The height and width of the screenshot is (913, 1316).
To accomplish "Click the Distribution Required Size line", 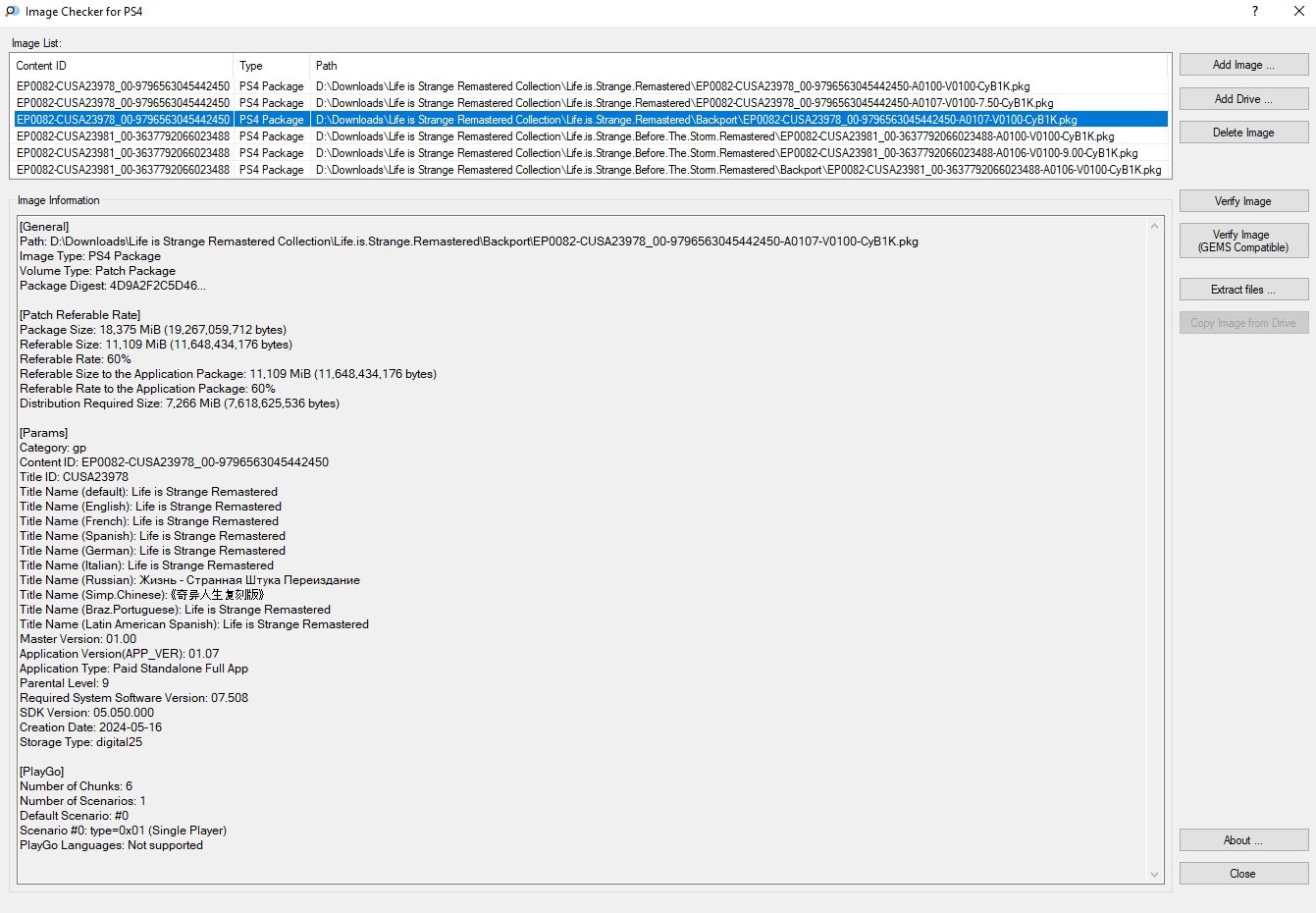I will pos(180,403).
